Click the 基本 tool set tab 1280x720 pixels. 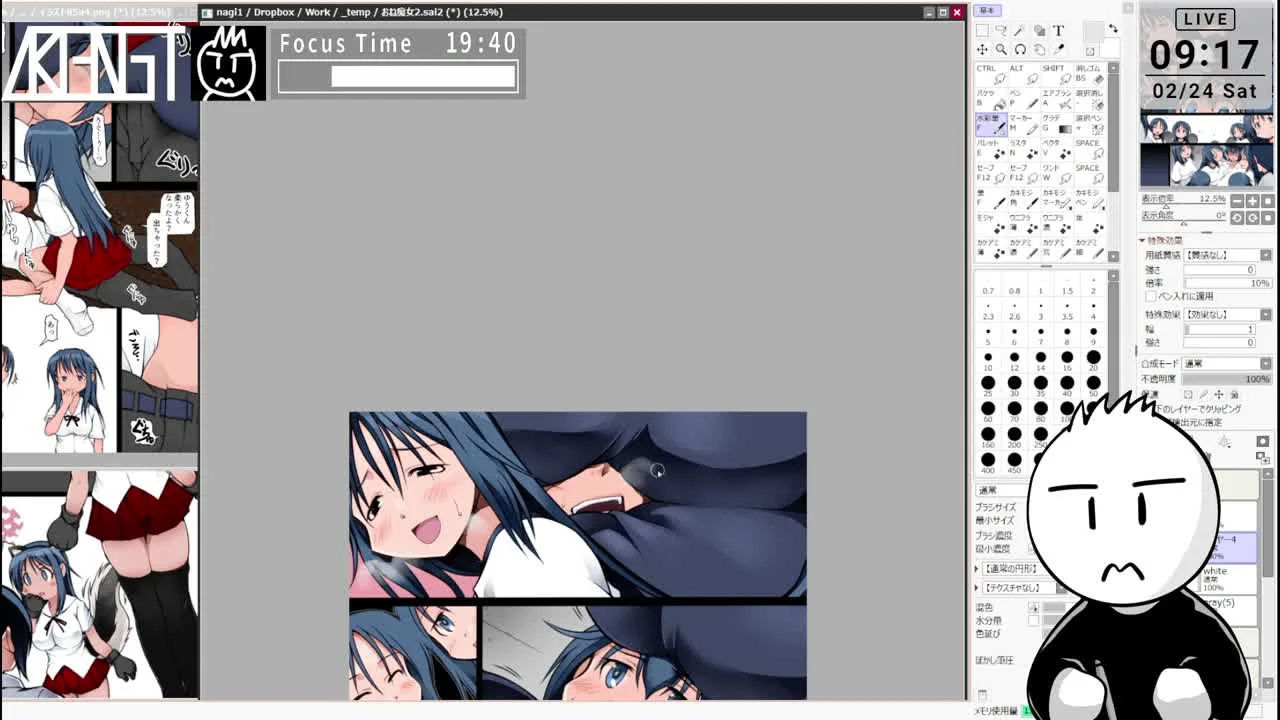988,11
